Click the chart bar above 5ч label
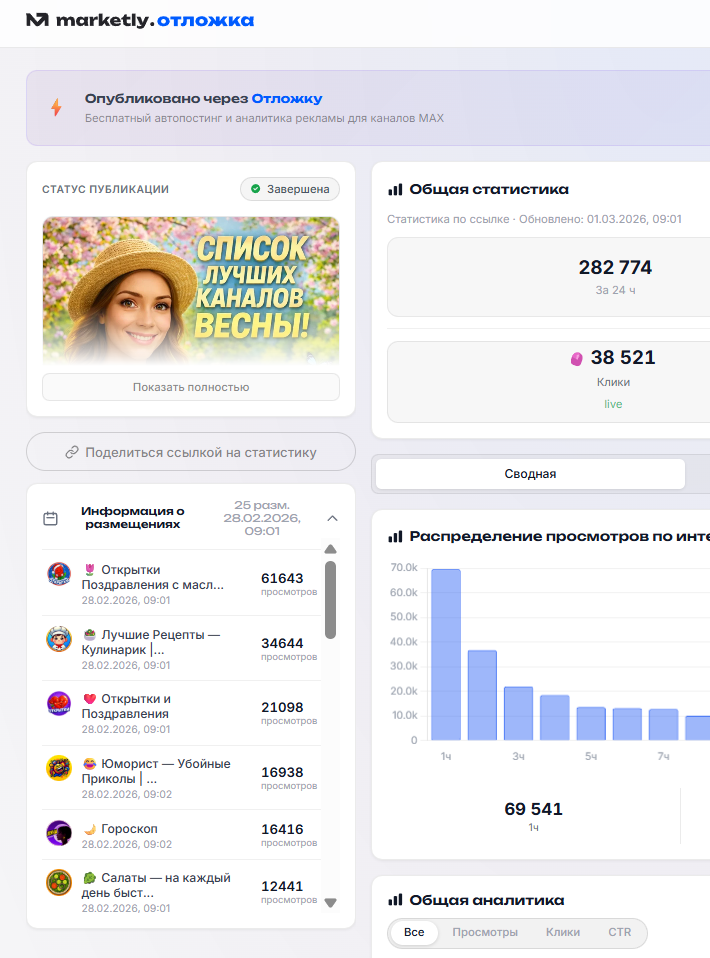The height and width of the screenshot is (958, 710). point(591,723)
